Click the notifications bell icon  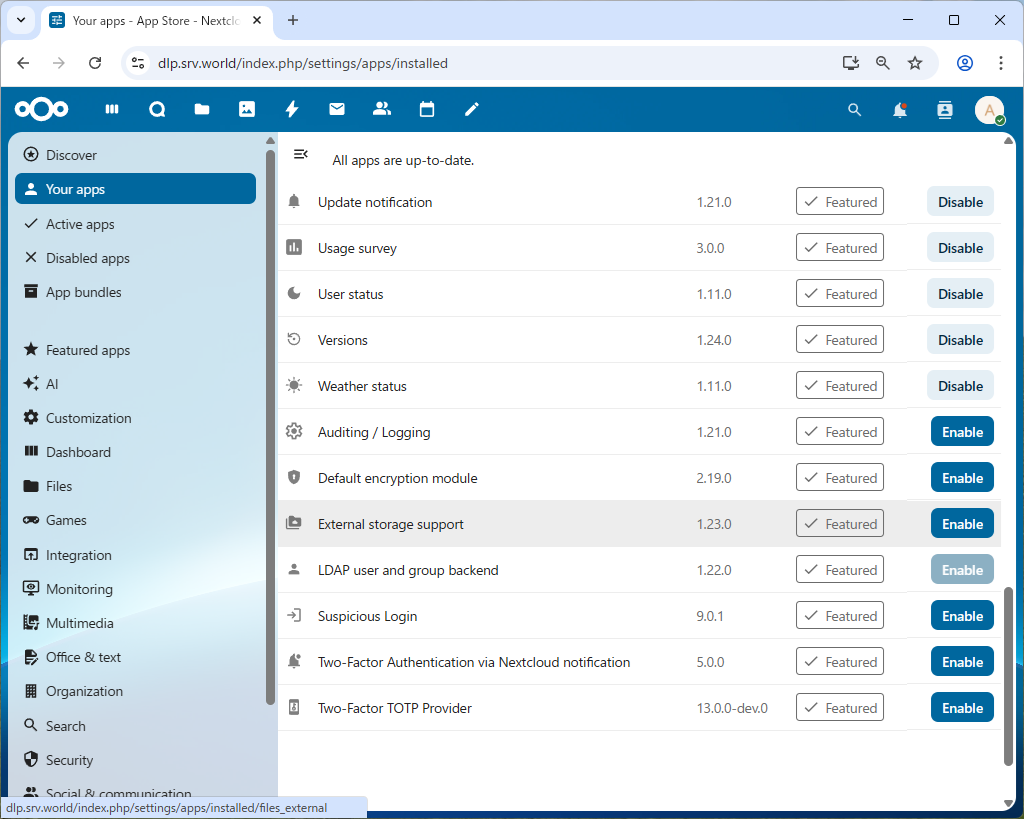pyautogui.click(x=900, y=110)
